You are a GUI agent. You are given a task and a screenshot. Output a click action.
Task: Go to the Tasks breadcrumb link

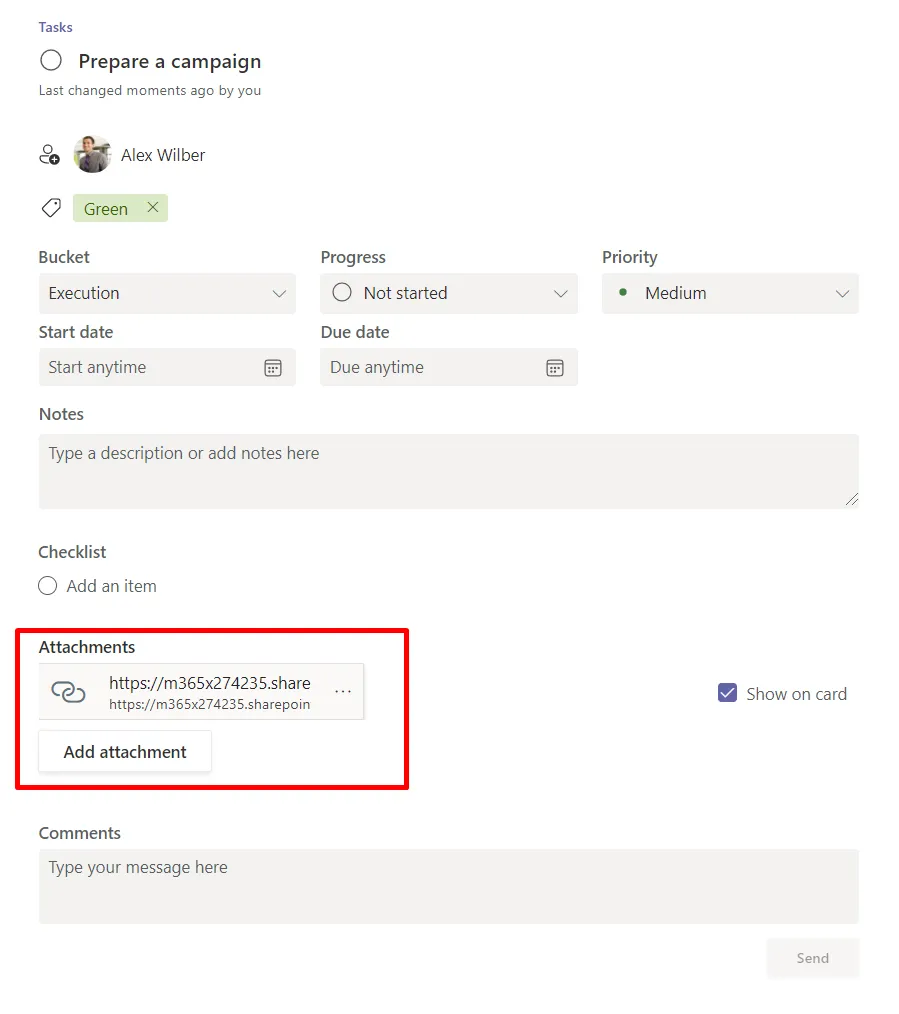56,27
